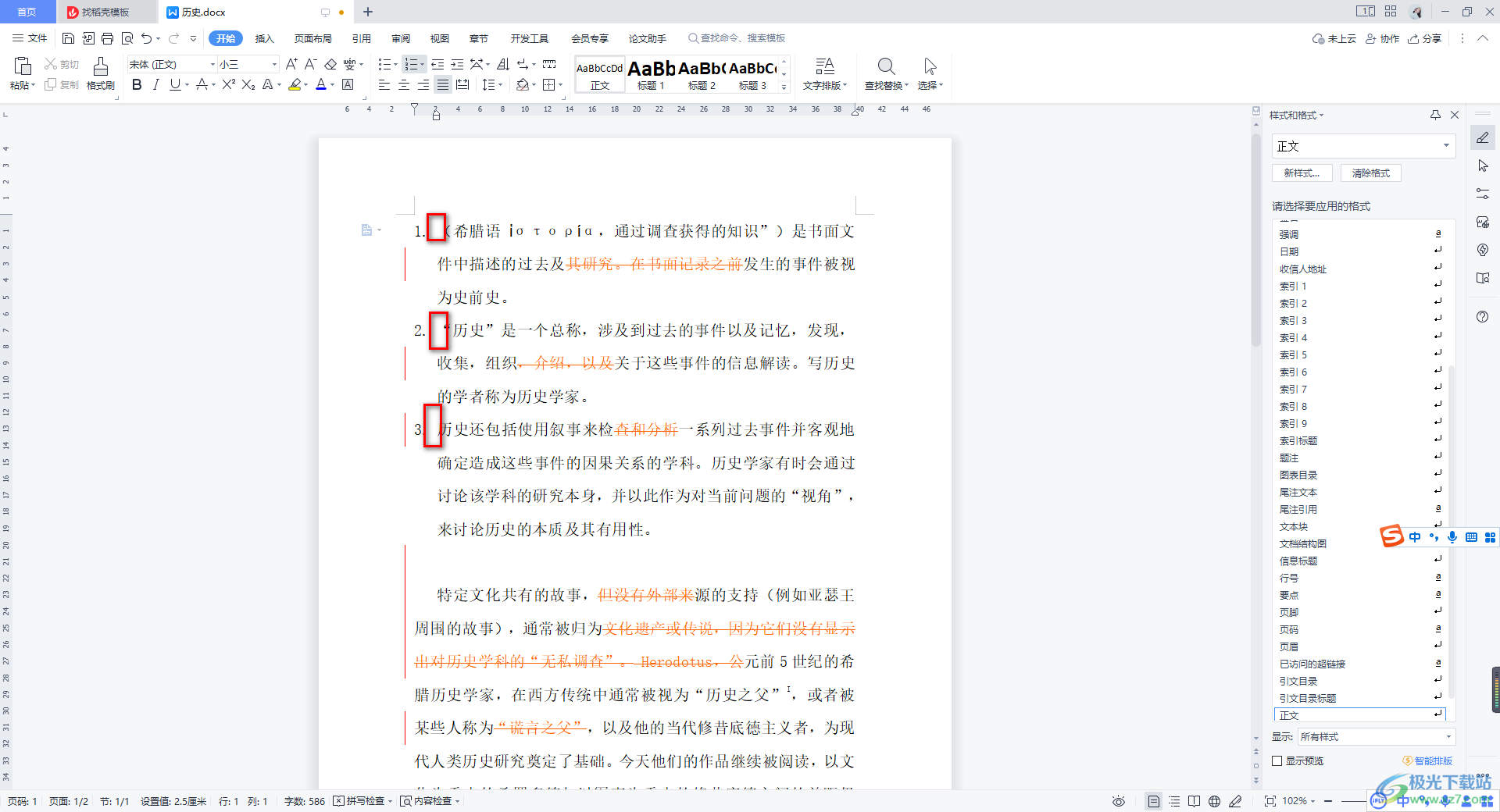The image size is (1500, 812).
Task: Click the Eye Protection mode icon
Action: pos(1119,801)
